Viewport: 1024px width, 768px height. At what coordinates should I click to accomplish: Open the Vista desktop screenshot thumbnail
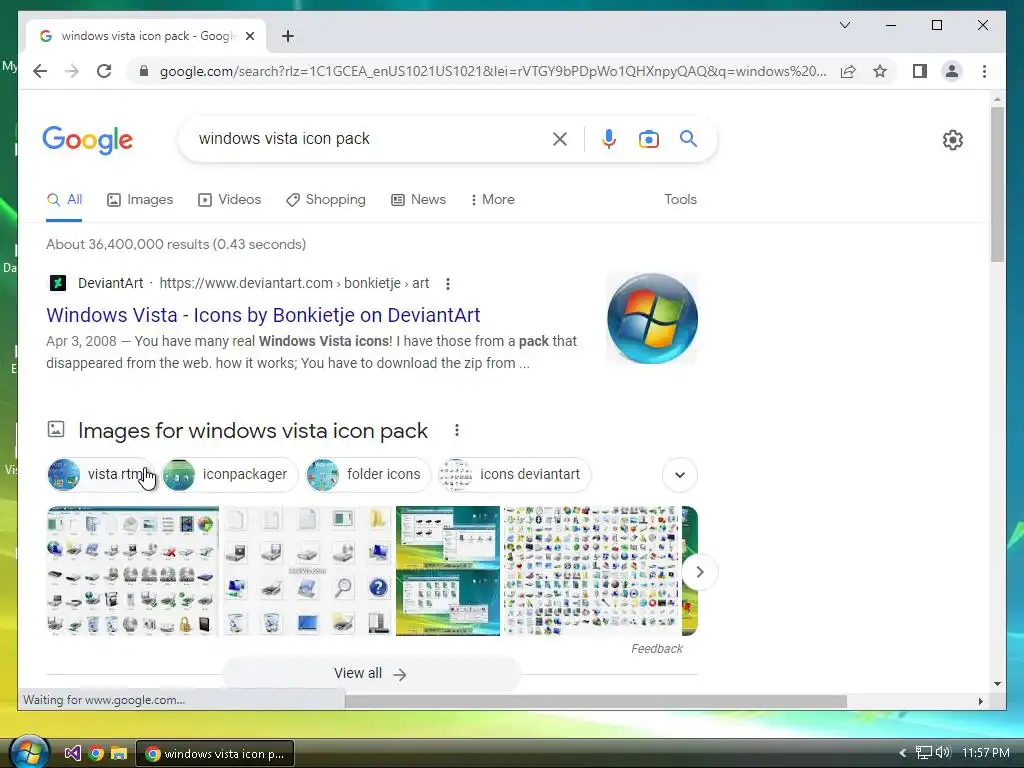tap(448, 571)
